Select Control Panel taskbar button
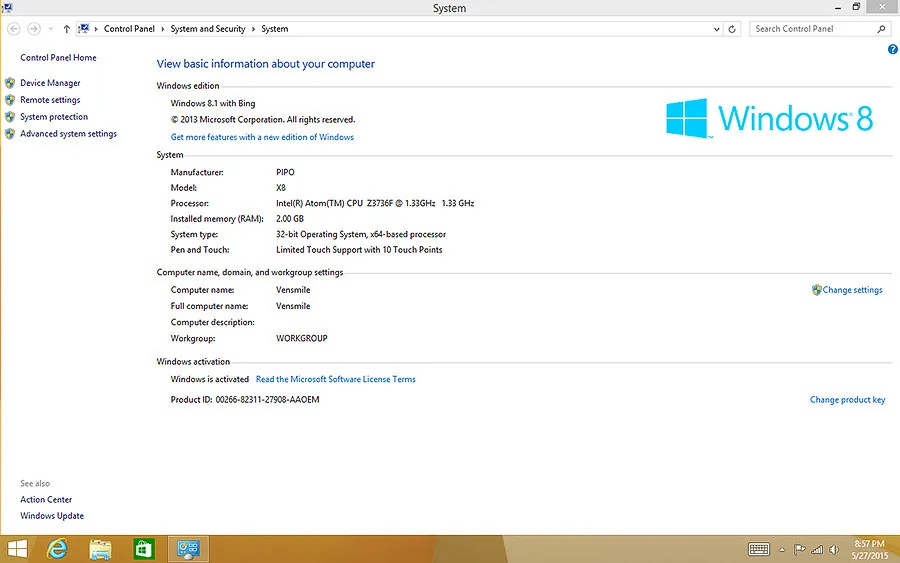900x563 pixels. [x=188, y=549]
